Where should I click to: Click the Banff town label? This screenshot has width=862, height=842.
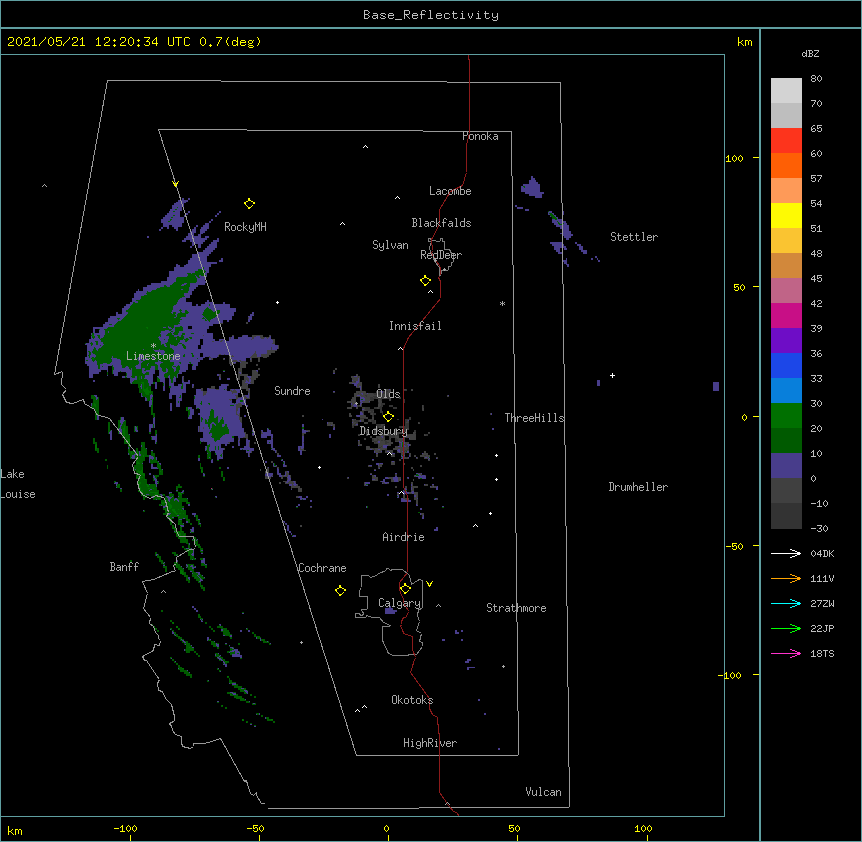(x=124, y=567)
